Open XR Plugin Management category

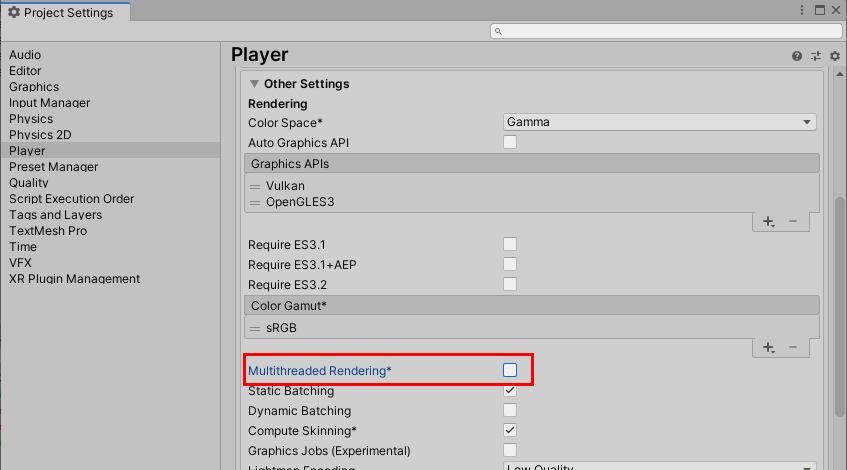[74, 279]
